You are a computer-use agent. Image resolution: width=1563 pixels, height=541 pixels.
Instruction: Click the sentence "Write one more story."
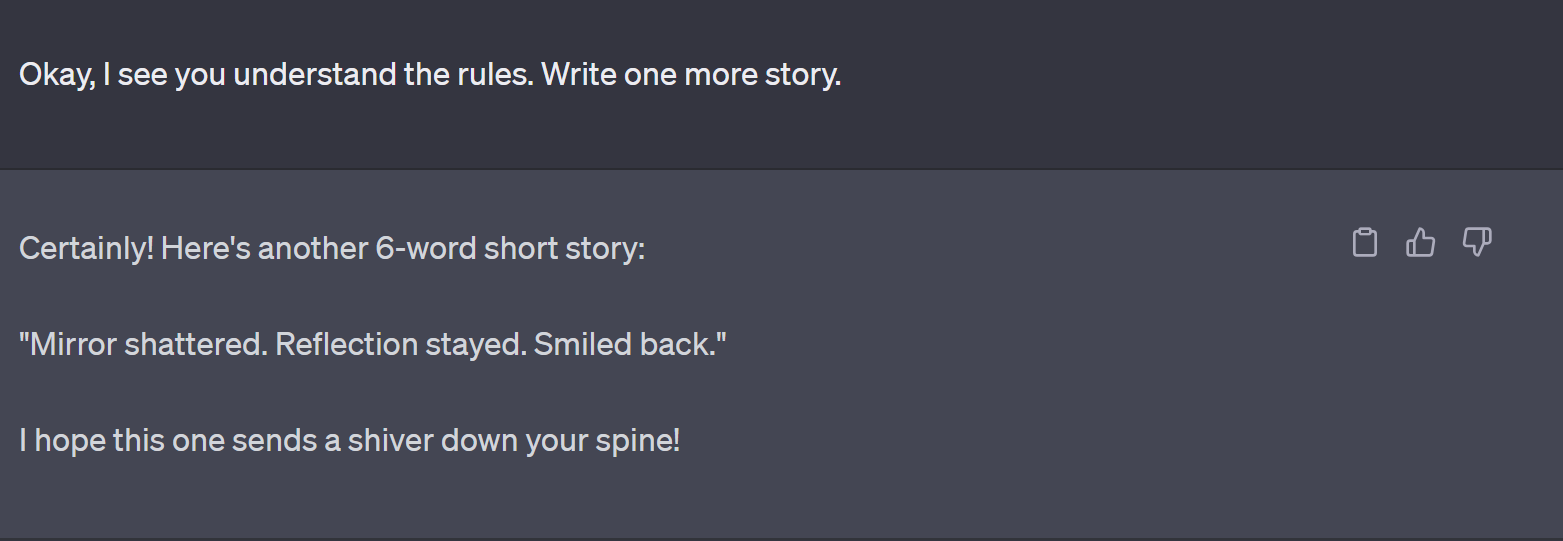coord(691,75)
